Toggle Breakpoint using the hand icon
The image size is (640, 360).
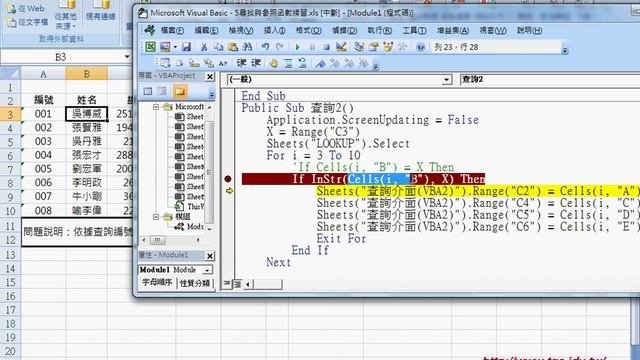pos(273,63)
